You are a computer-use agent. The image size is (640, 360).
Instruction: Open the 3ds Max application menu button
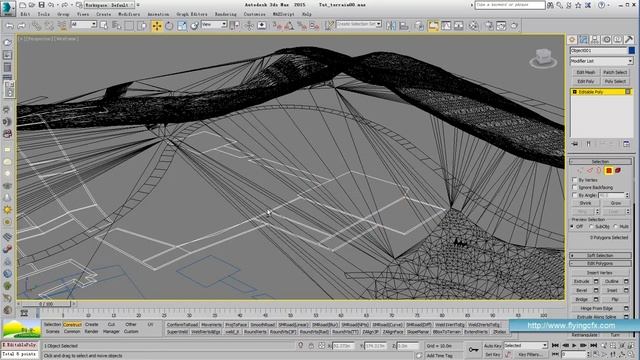click(8, 8)
